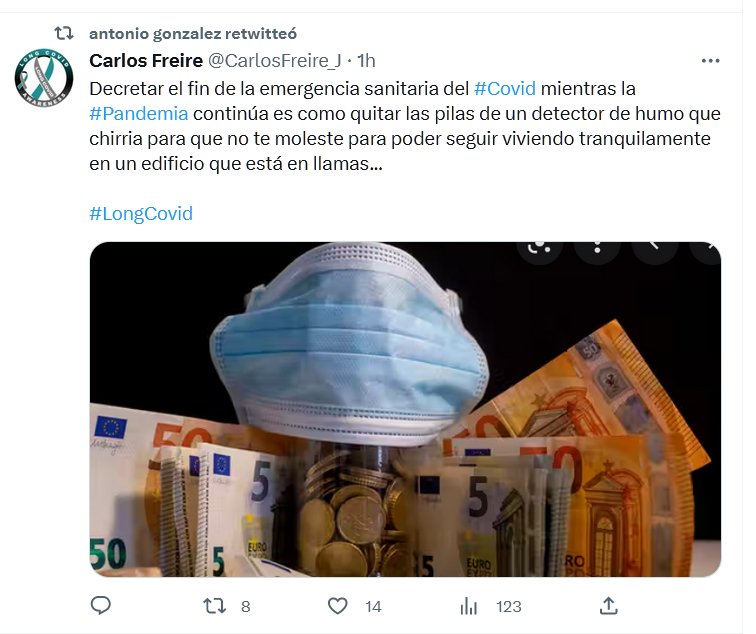The width and height of the screenshot is (756, 634).
Task: Share the tweet via upload icon
Action: pos(608,606)
